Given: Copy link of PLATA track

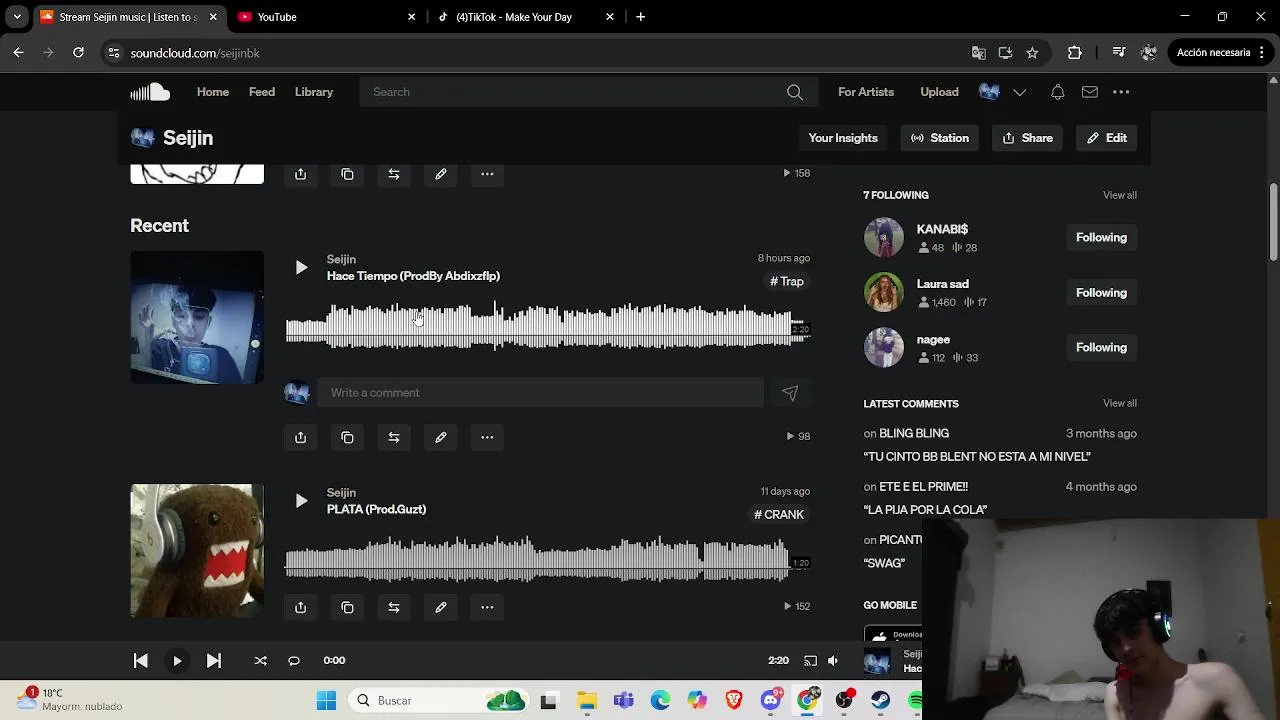Looking at the screenshot, I should coord(347,607).
